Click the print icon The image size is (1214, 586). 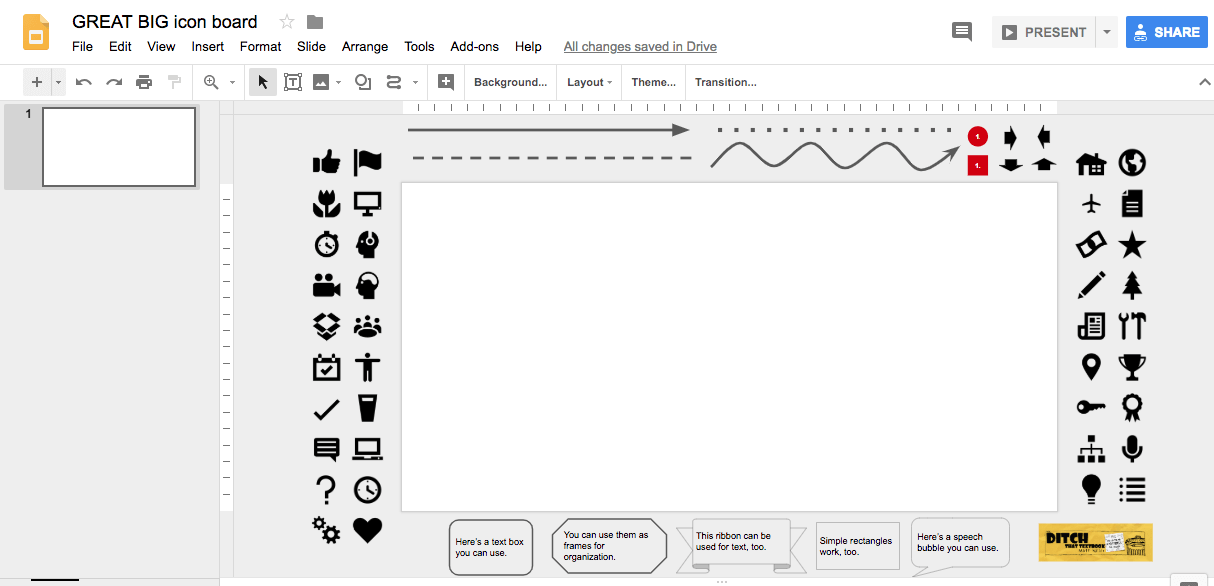(144, 82)
